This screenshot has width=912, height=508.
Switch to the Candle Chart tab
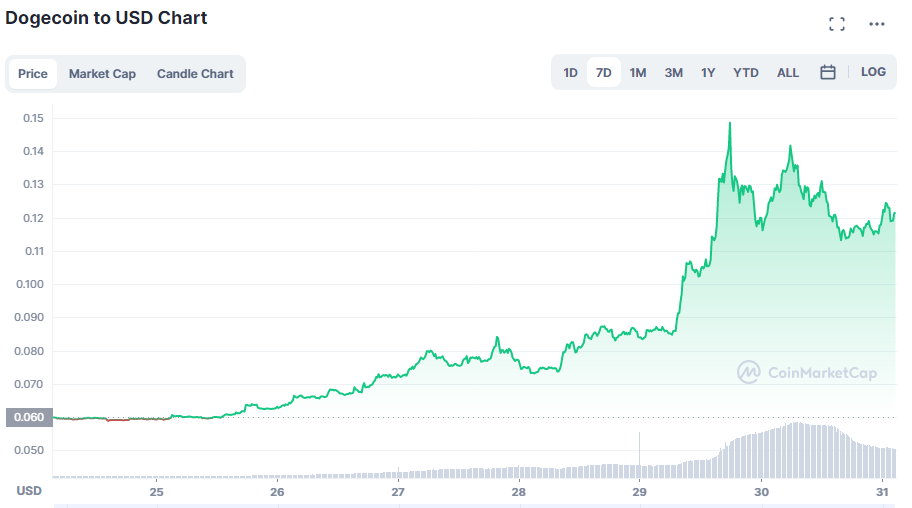tap(195, 73)
